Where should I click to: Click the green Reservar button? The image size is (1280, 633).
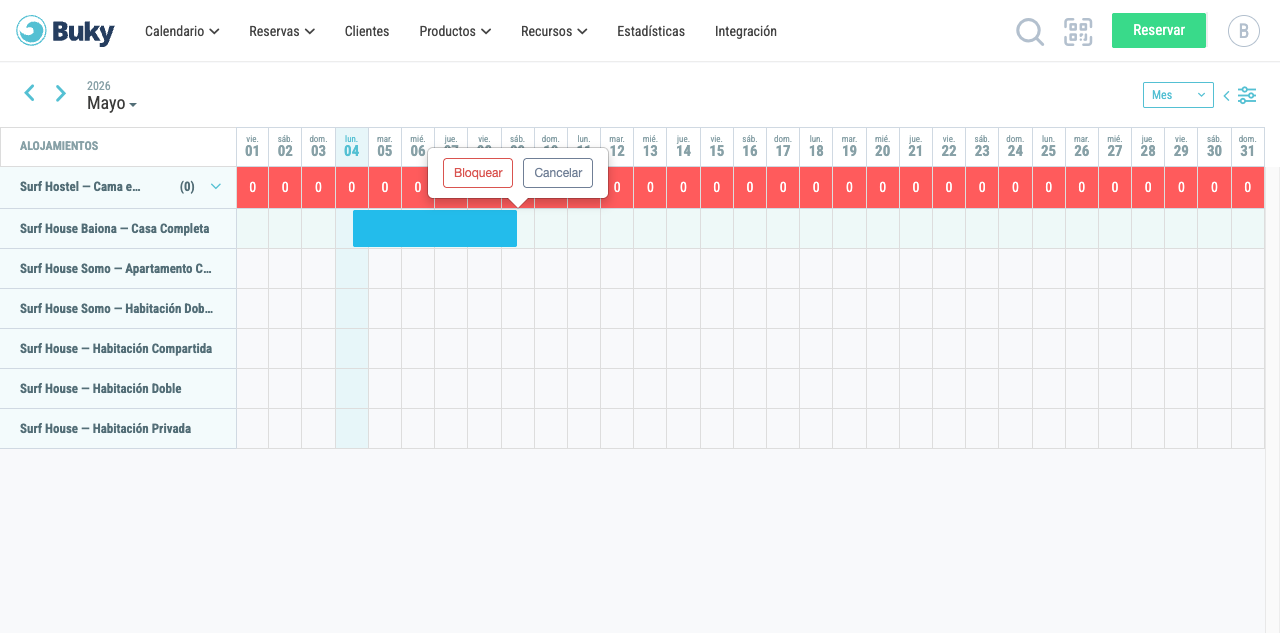pyautogui.click(x=1159, y=30)
